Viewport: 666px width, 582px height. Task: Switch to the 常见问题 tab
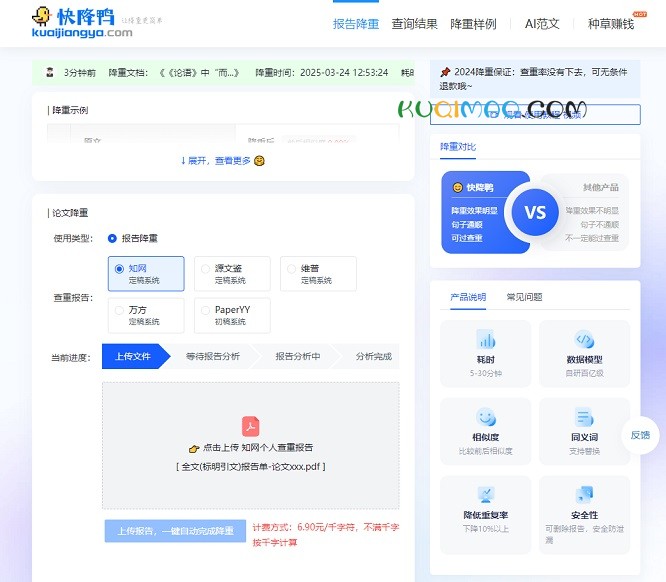[525, 297]
